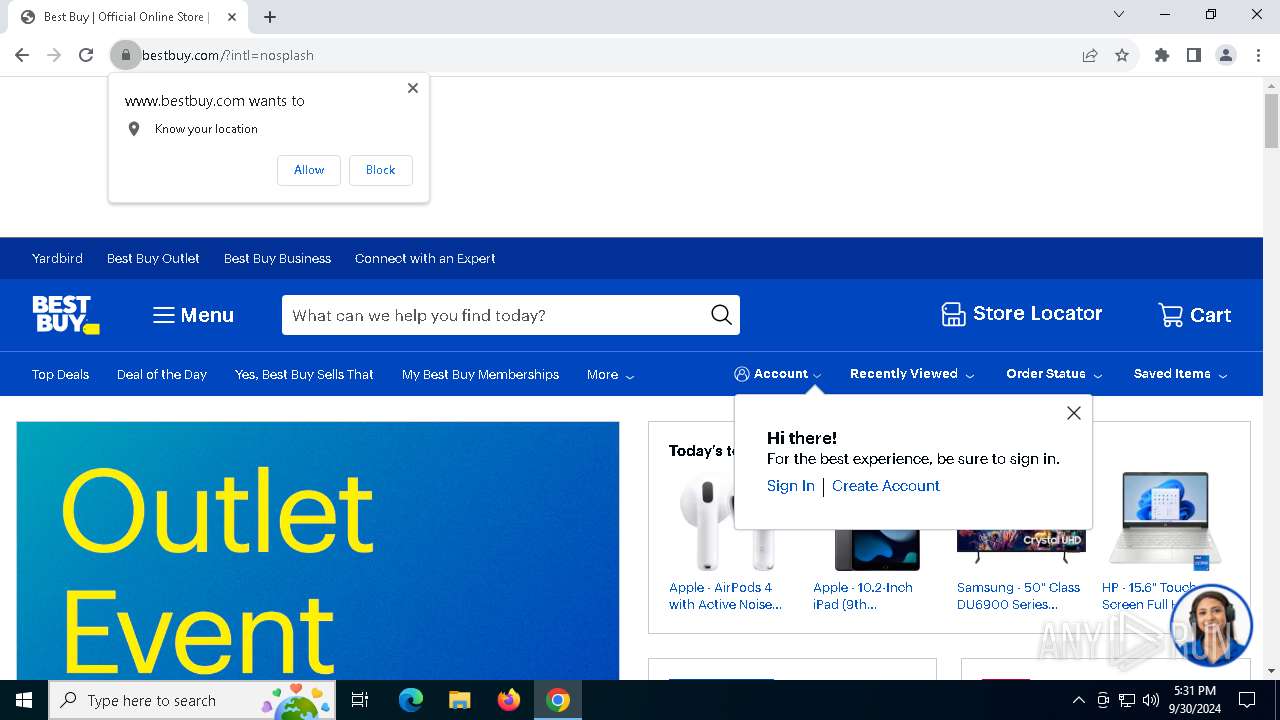Launch Microsoft Edge from taskbar

pyautogui.click(x=411, y=700)
